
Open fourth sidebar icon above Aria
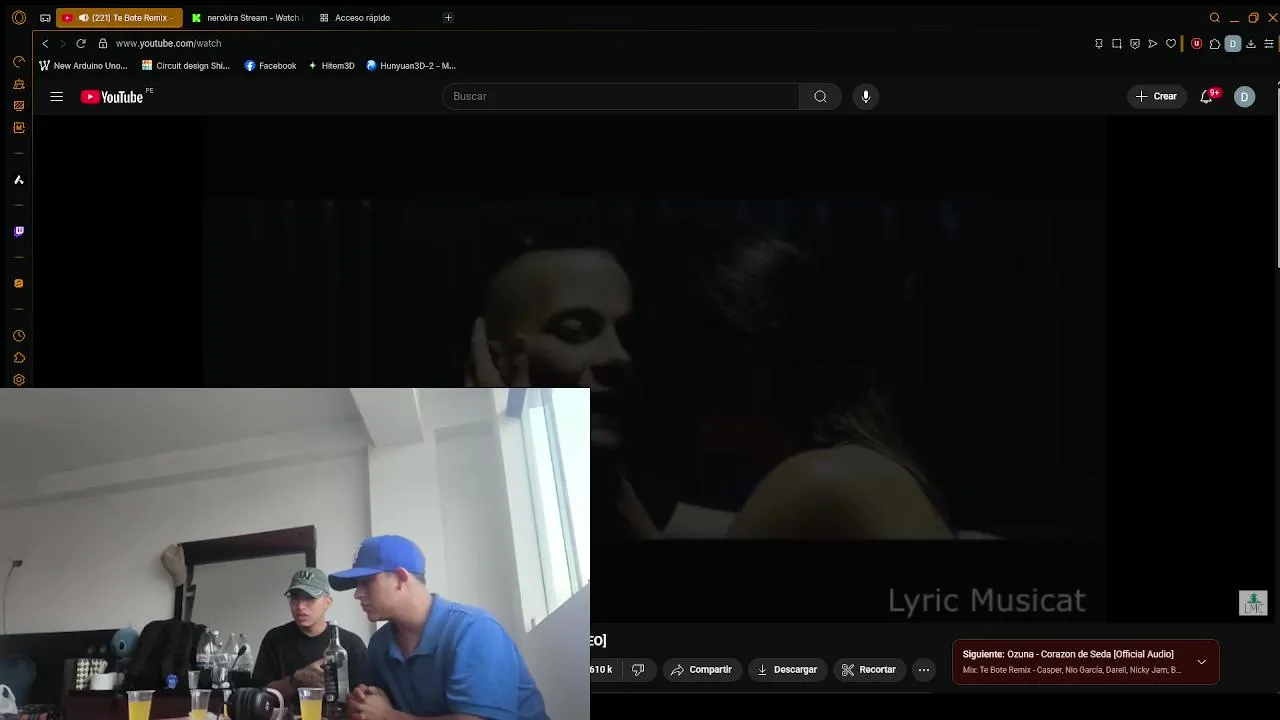tap(18, 128)
